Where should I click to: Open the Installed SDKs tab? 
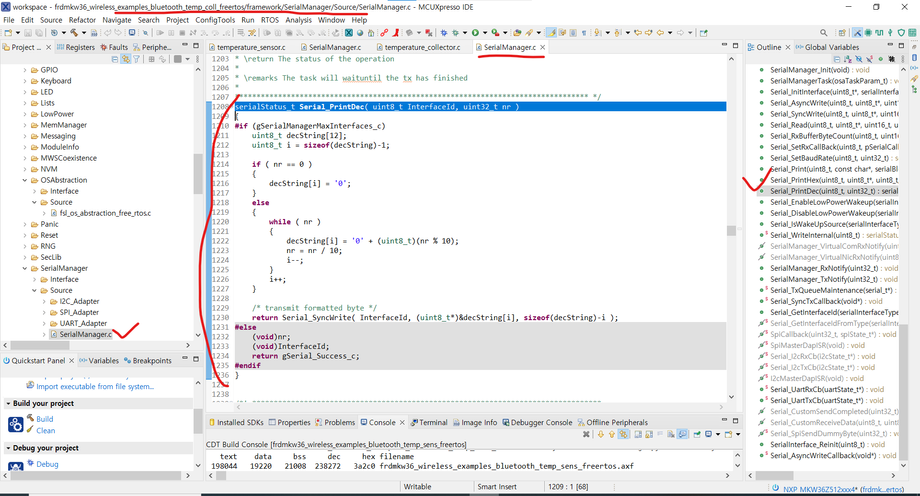(235, 422)
